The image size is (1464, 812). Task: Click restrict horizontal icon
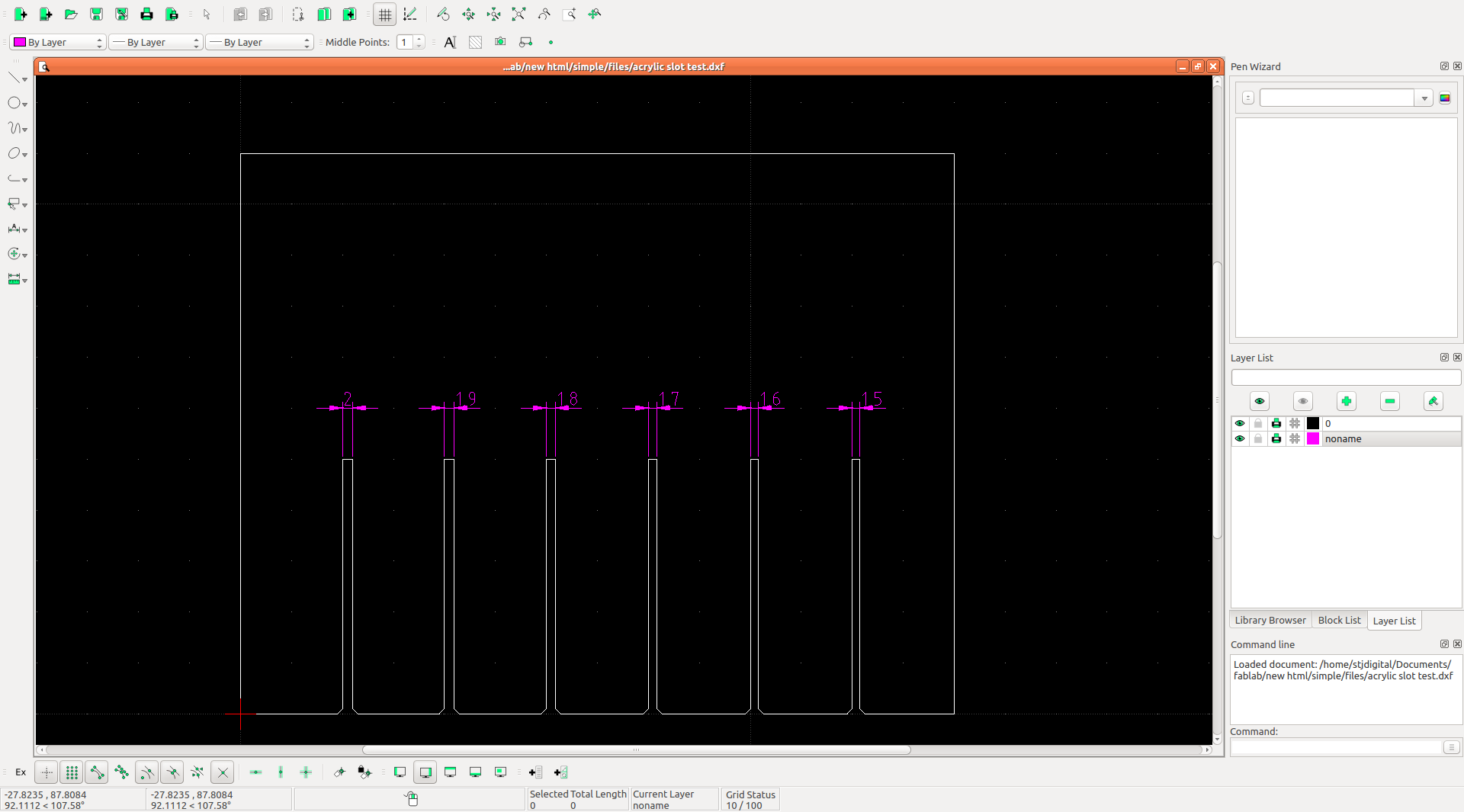pyautogui.click(x=255, y=772)
